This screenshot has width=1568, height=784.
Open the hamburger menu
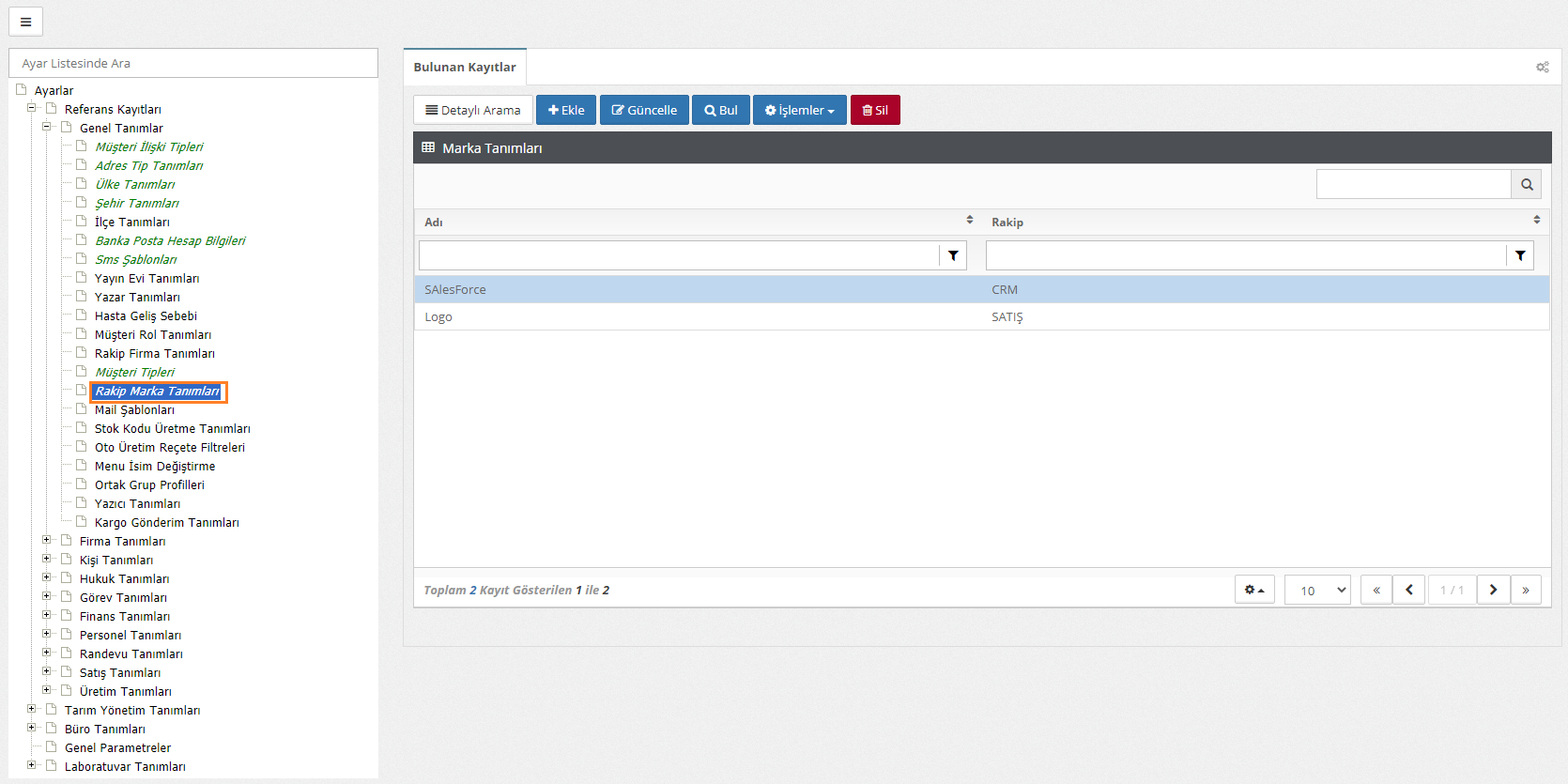pos(25,22)
